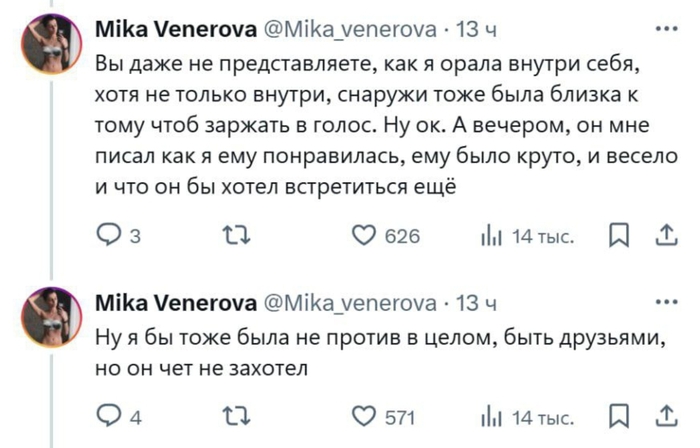View analytics of the first tweet

pyautogui.click(x=491, y=236)
